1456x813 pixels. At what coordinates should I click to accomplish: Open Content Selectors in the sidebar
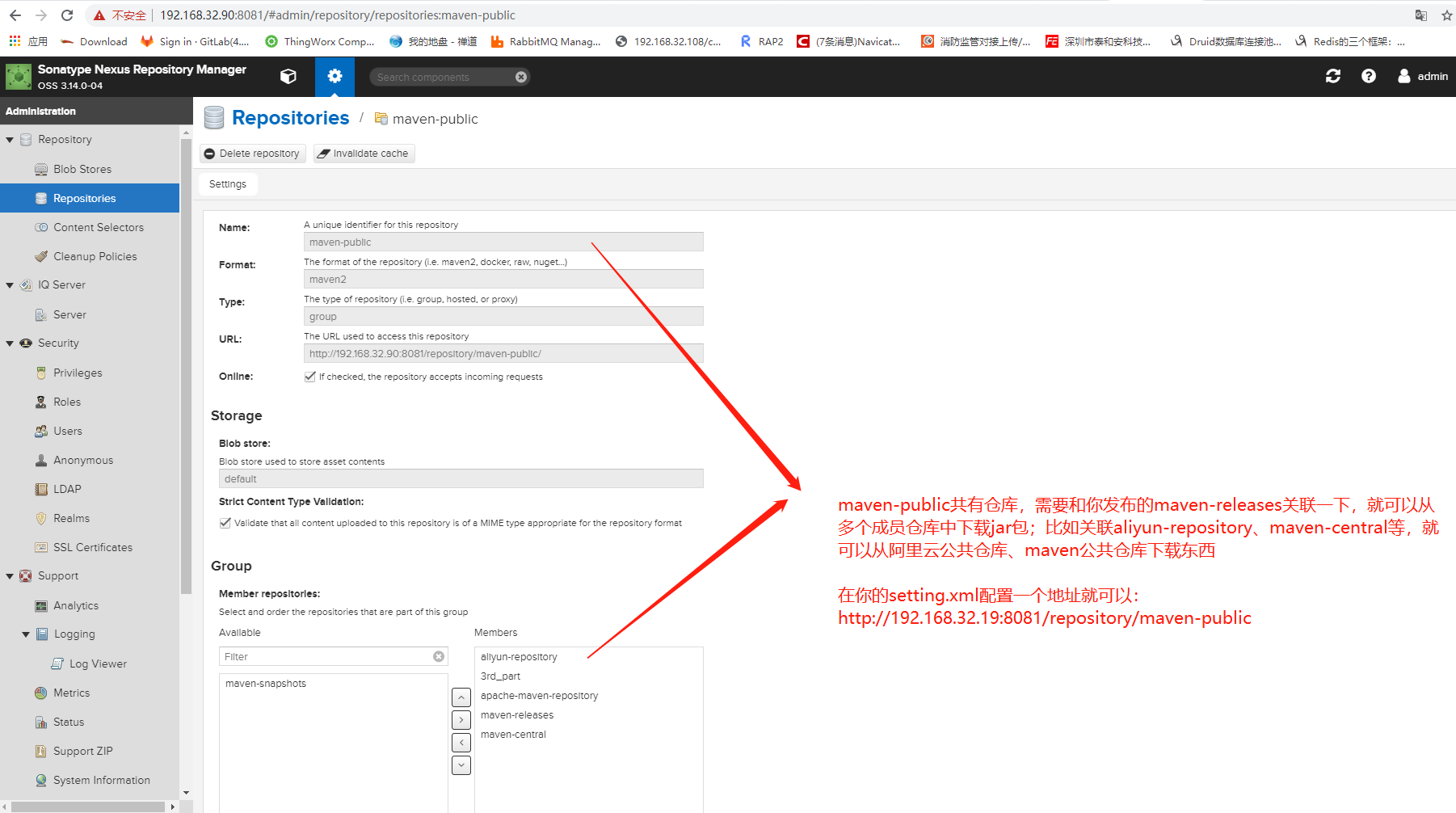(98, 227)
